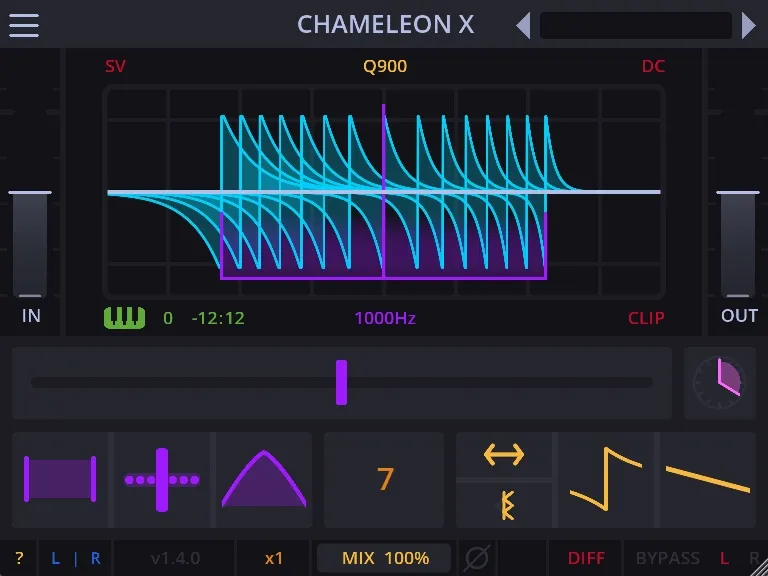
Task: Click the IN level fader
Action: coord(30,244)
